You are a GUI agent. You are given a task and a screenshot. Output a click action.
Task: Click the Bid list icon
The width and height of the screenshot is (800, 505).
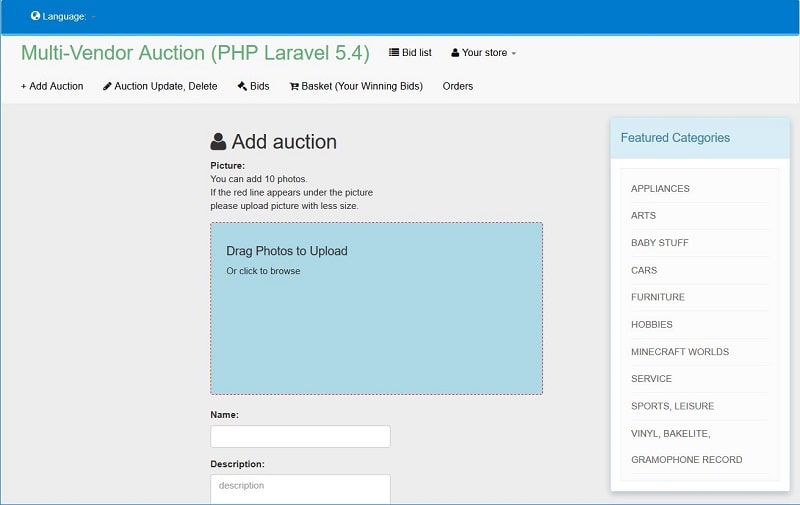[394, 52]
